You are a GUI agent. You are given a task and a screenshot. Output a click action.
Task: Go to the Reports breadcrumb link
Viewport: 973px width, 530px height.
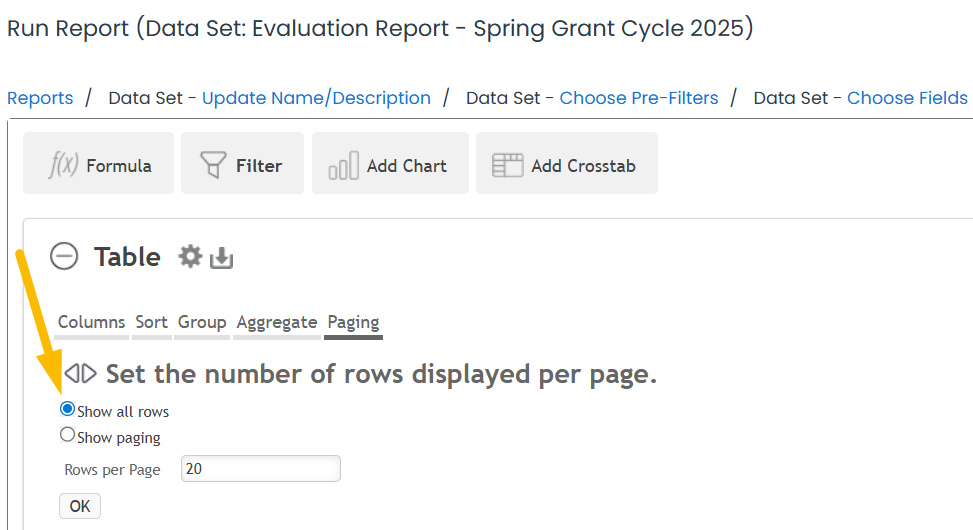click(40, 98)
